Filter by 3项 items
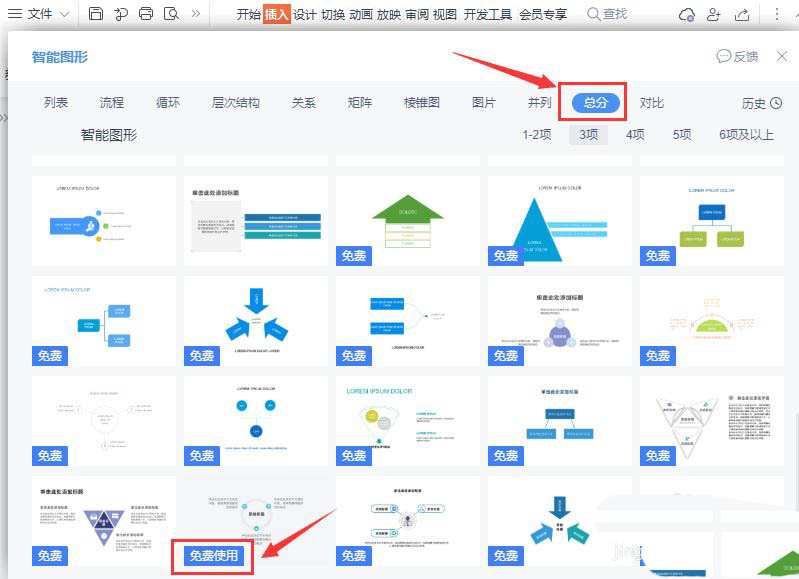The width and height of the screenshot is (799, 579). [588, 135]
